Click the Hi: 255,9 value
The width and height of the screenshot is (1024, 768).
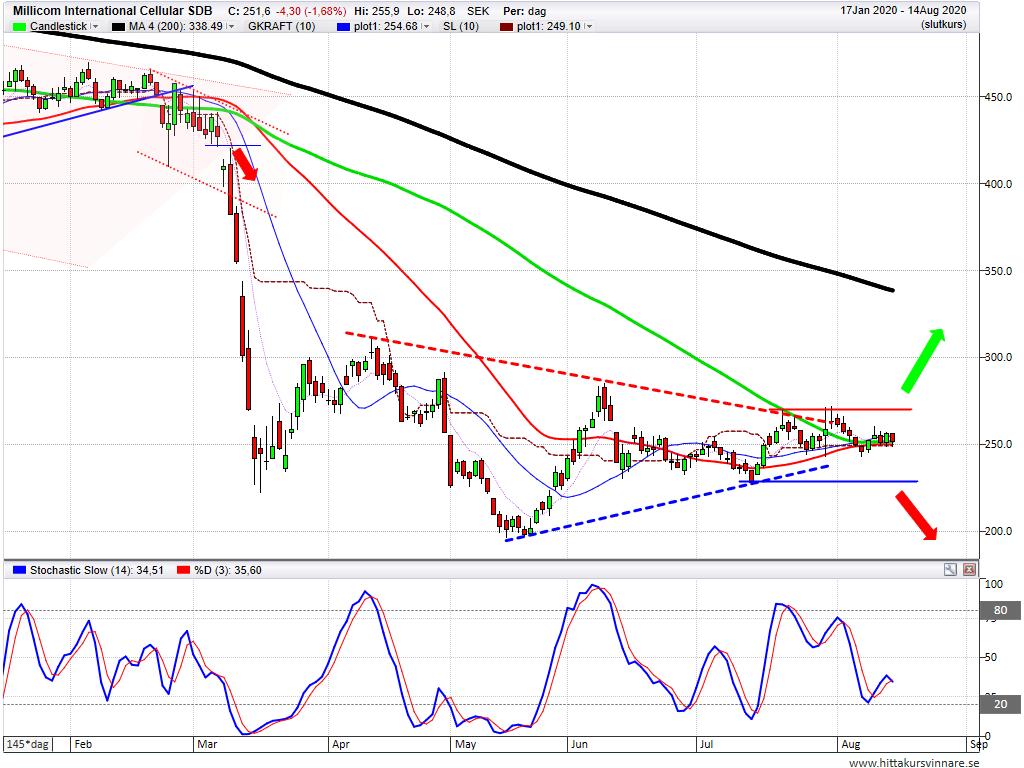click(x=376, y=11)
